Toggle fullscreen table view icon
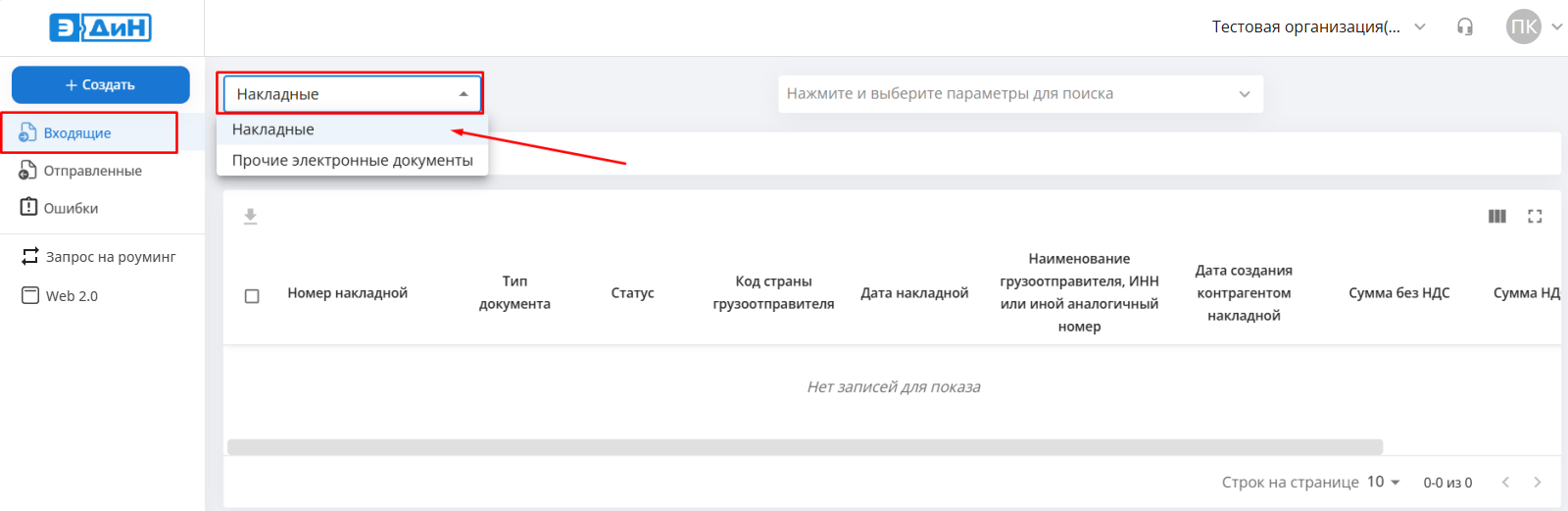The image size is (1568, 511). (x=1535, y=217)
